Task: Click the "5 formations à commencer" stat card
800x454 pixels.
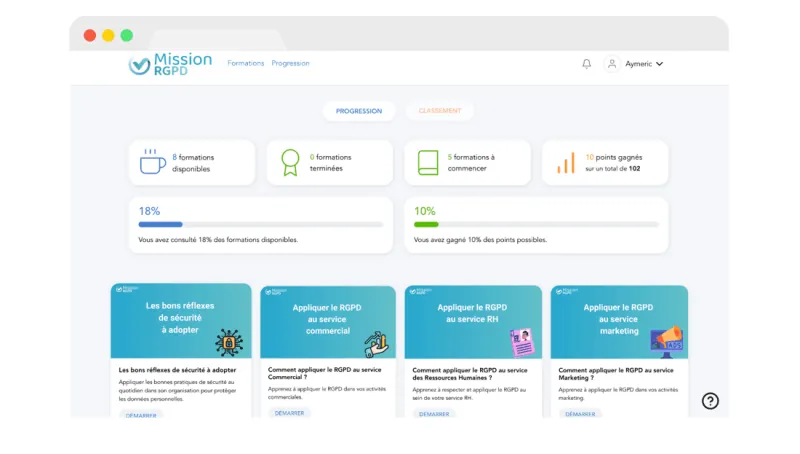Action: point(467,163)
